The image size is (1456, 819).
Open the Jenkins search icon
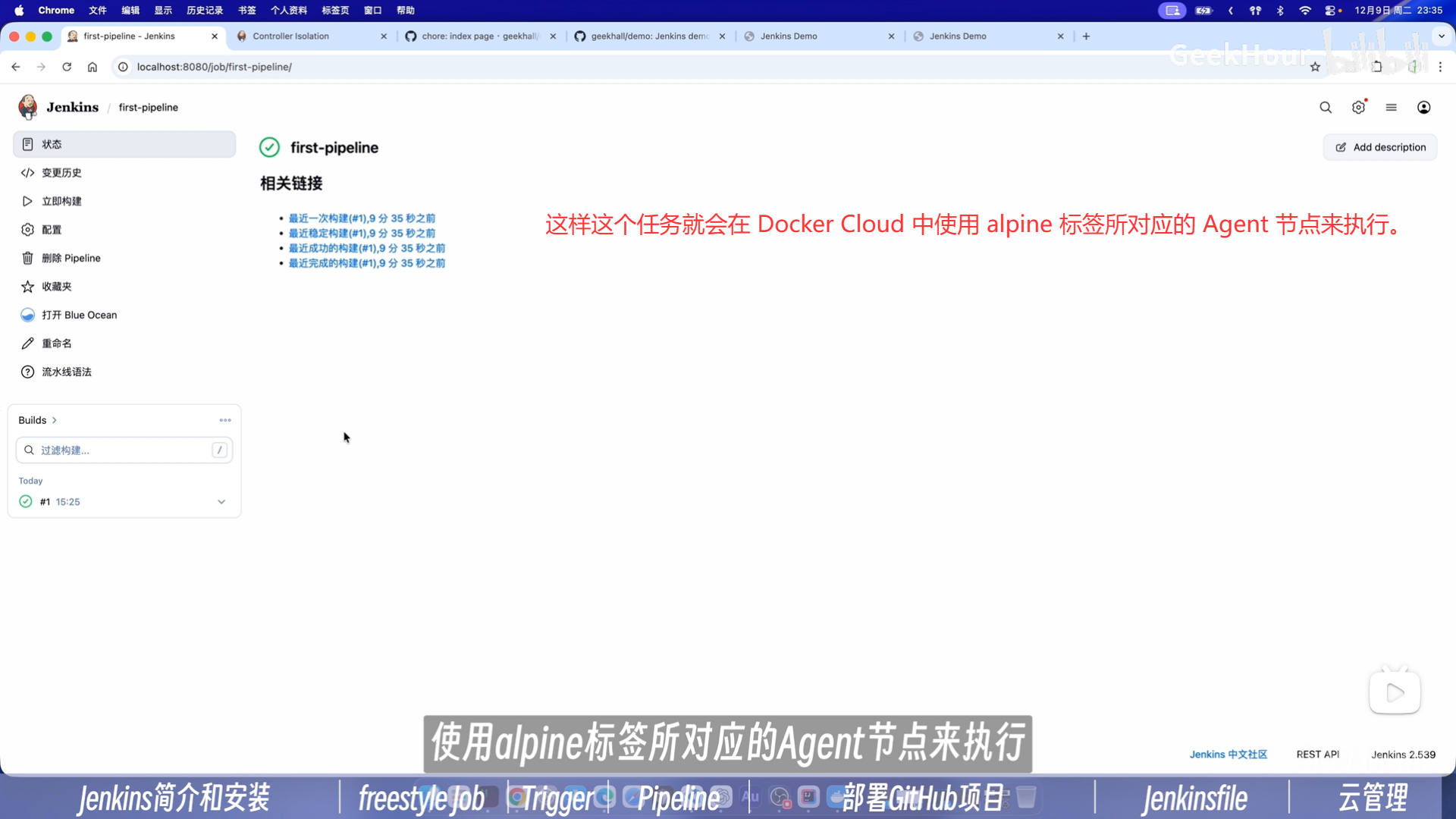click(1326, 108)
